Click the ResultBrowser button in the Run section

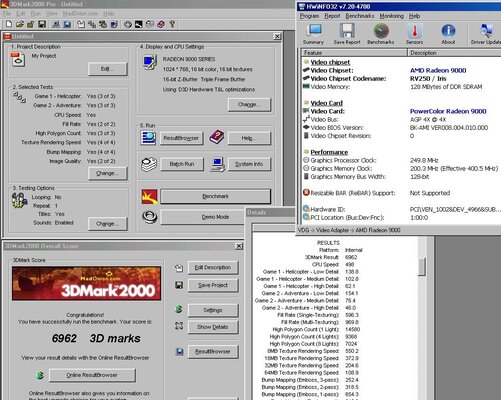click(182, 138)
